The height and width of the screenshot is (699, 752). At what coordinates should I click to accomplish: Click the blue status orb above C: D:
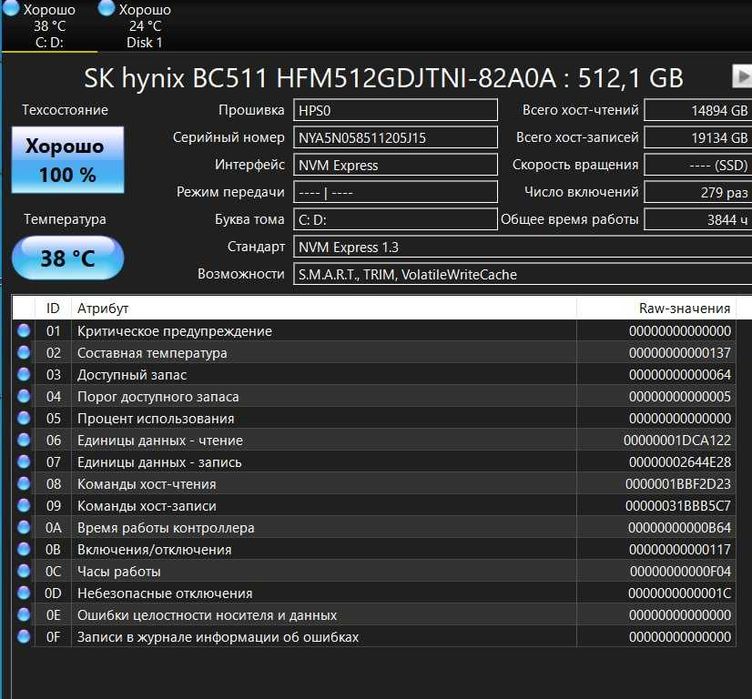11,8
